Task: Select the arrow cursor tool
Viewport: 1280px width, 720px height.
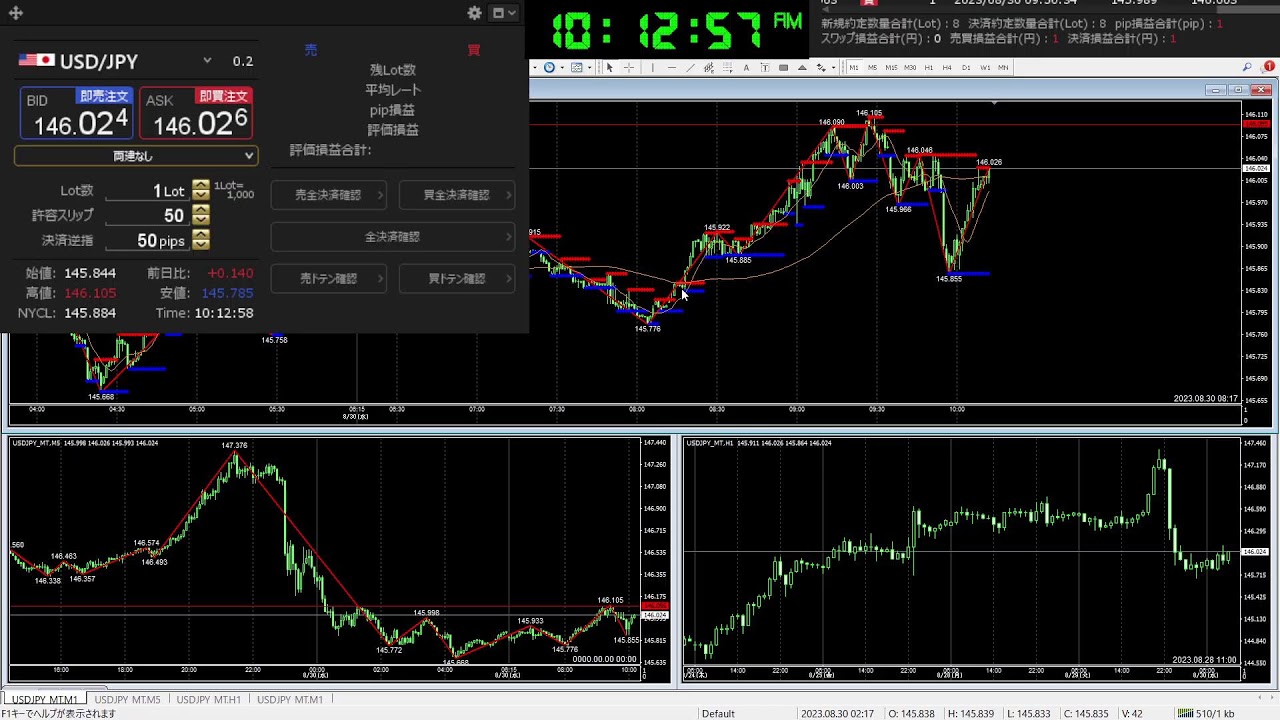Action: click(x=609, y=68)
